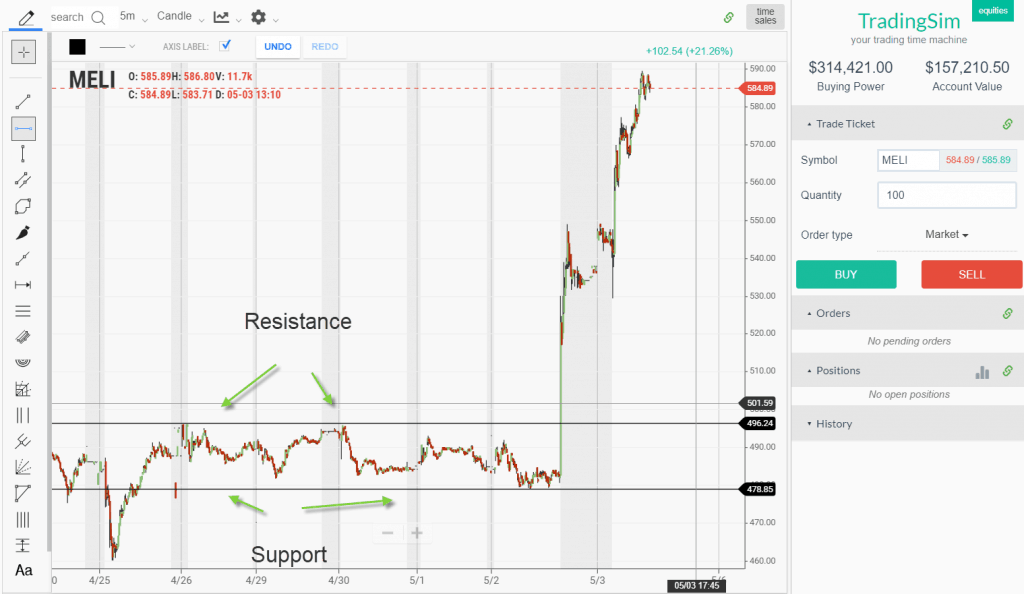The image size is (1024, 594).
Task: Click the black color swatch
Action: click(76, 46)
